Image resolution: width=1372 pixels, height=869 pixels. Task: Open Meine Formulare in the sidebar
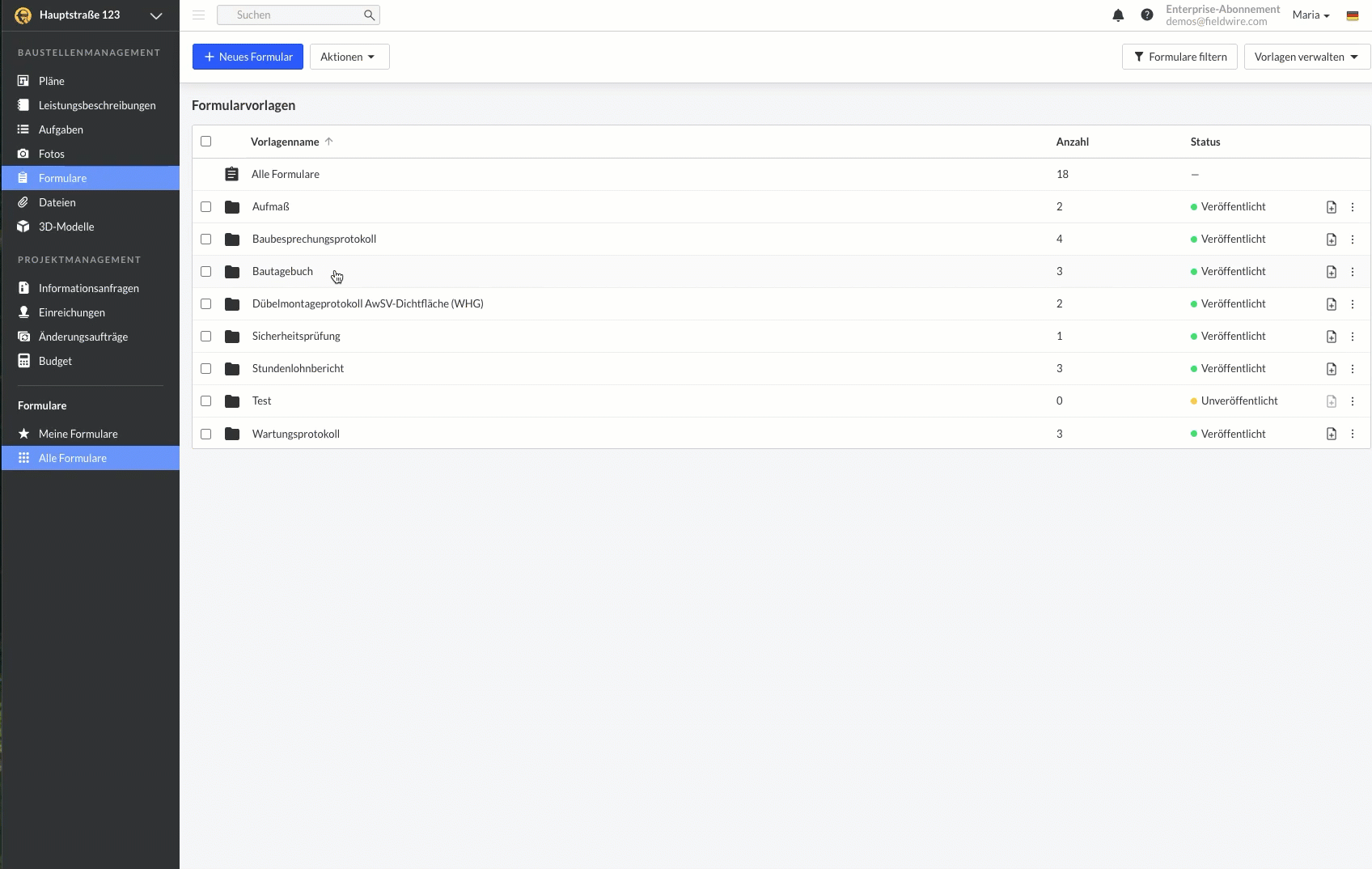(x=78, y=434)
